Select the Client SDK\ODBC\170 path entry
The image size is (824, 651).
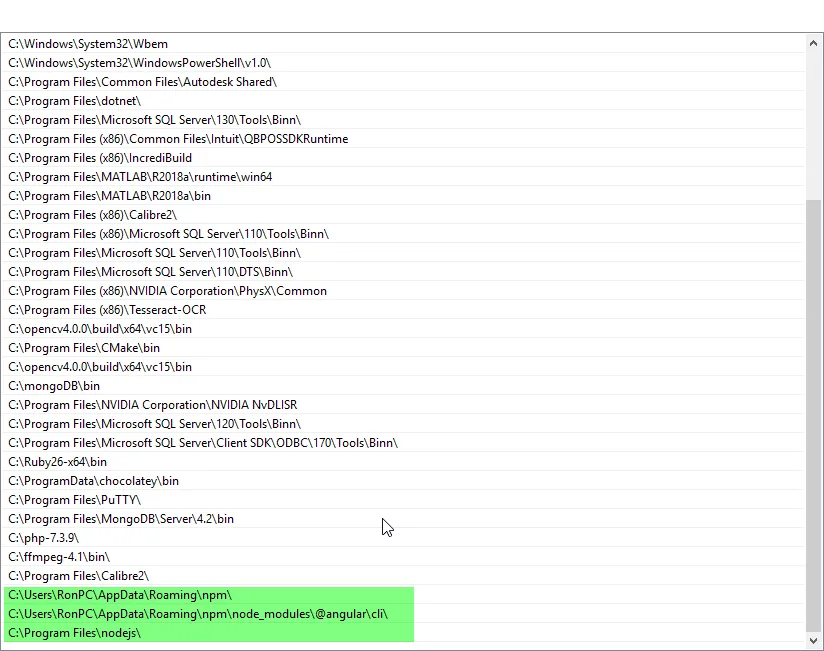click(404, 443)
